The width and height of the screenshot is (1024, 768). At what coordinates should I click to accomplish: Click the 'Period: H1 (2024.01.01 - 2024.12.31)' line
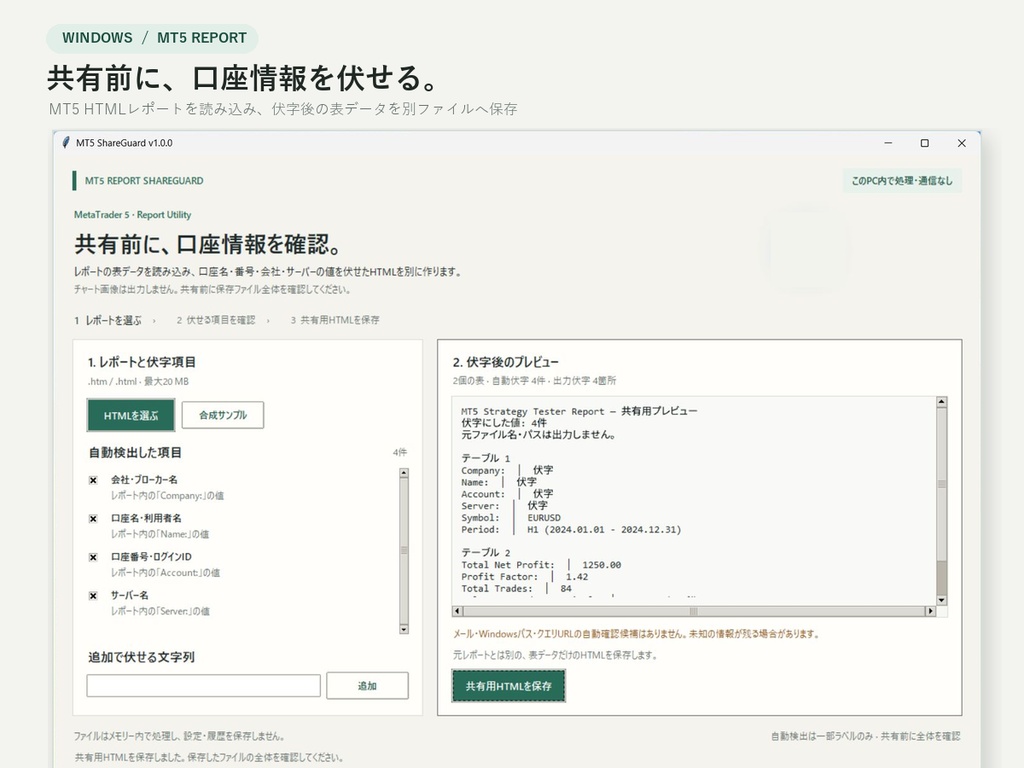click(x=571, y=530)
